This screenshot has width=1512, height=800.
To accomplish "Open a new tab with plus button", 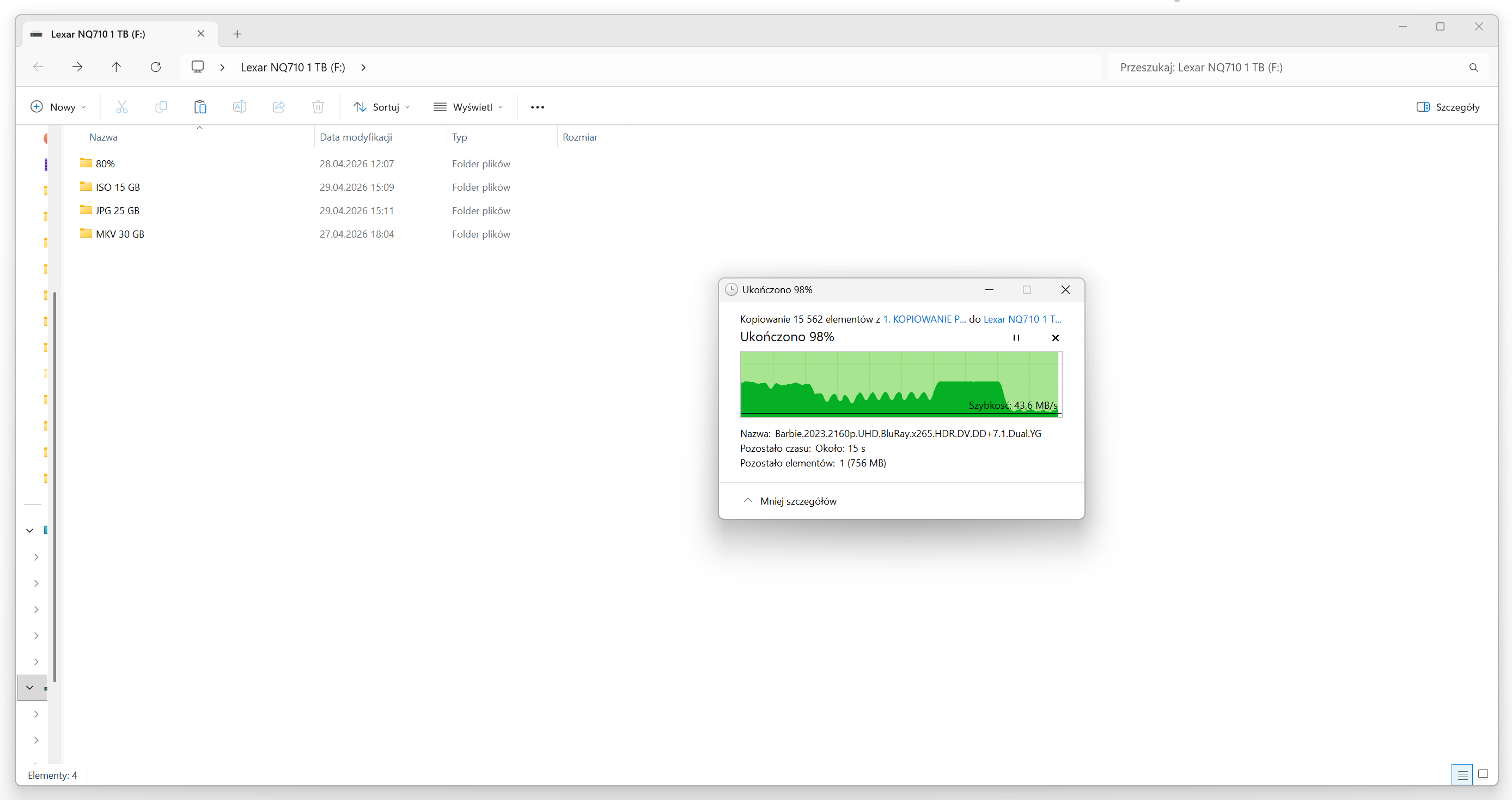I will 237,34.
